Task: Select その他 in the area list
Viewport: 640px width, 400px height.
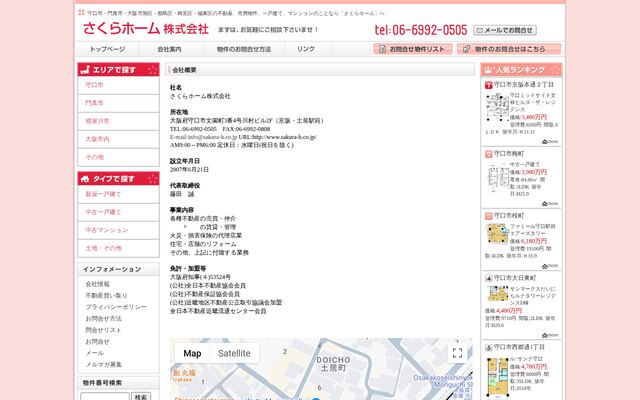Action: (118, 157)
